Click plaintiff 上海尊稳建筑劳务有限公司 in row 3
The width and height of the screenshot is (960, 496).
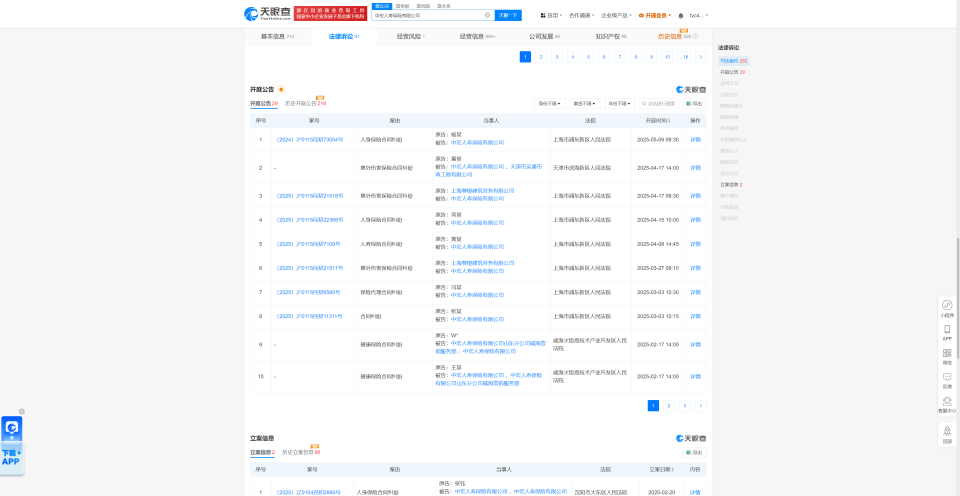(x=482, y=190)
